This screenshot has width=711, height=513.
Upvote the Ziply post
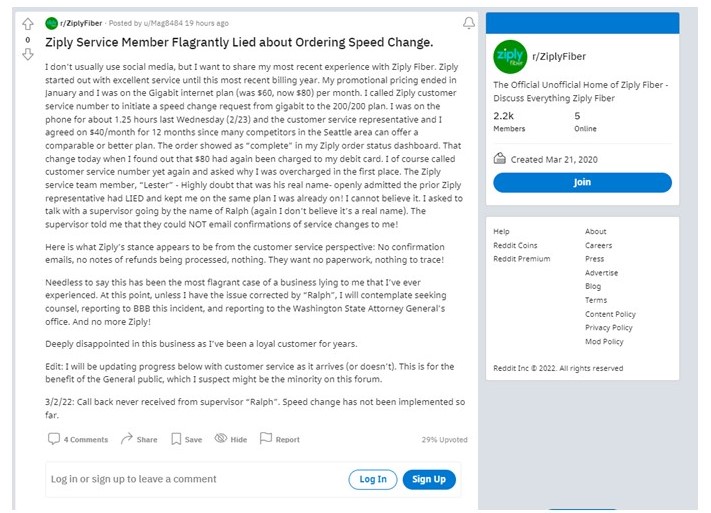point(28,24)
